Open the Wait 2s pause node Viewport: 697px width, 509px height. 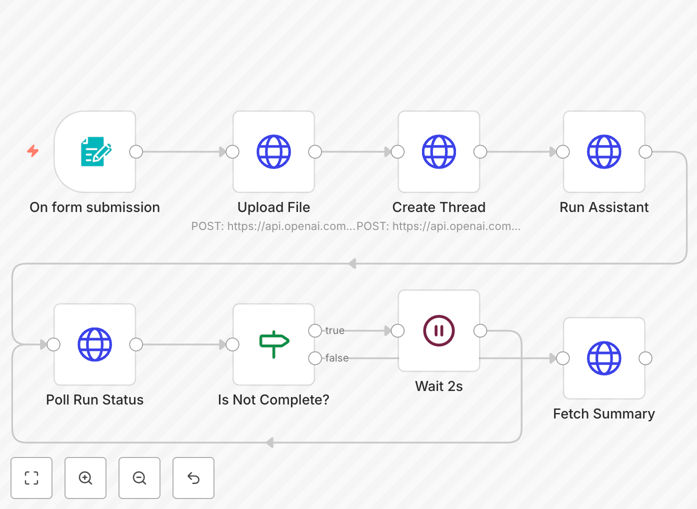(439, 330)
